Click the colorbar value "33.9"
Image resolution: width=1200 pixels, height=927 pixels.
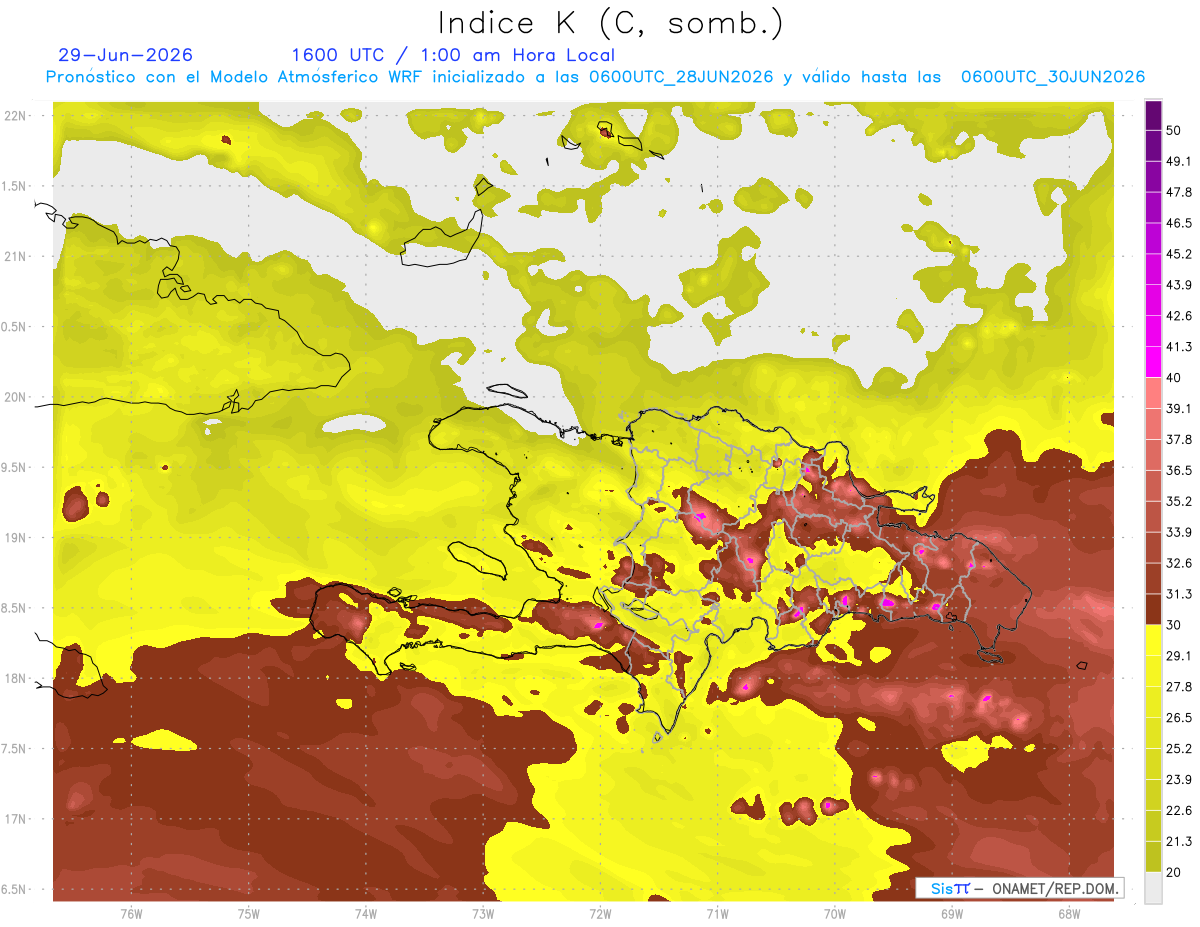(x=1179, y=532)
